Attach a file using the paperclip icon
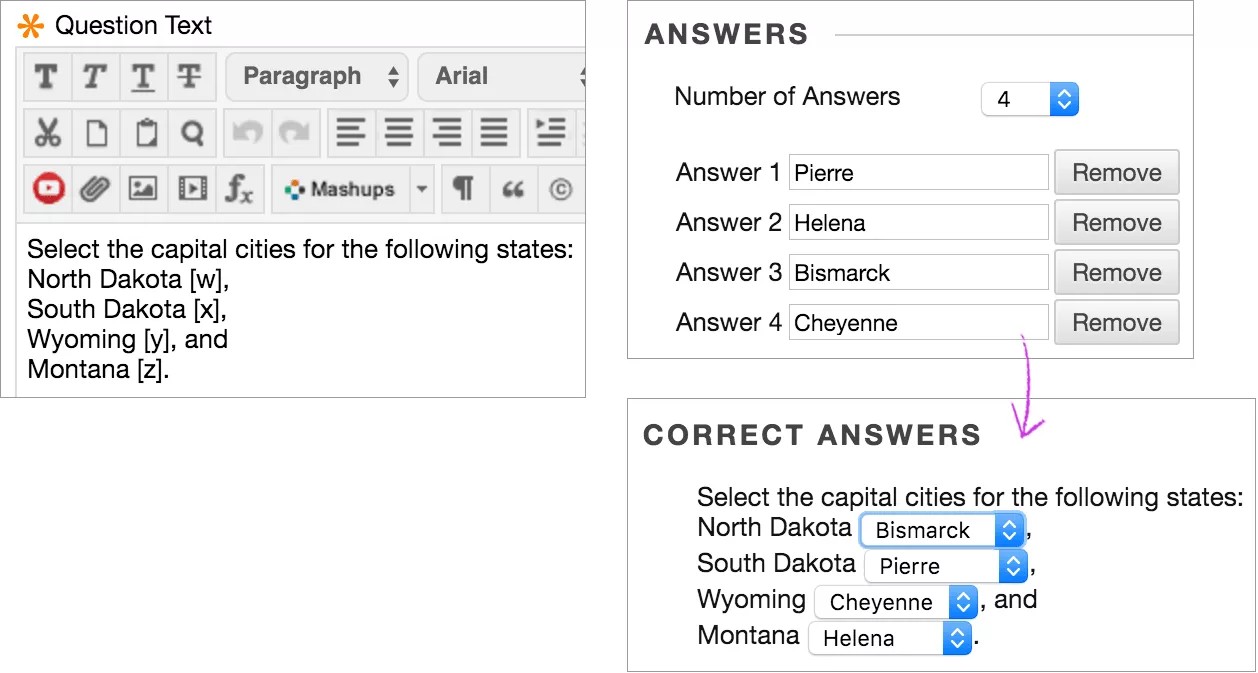Screen dimensions: 1258x673 pos(94,189)
